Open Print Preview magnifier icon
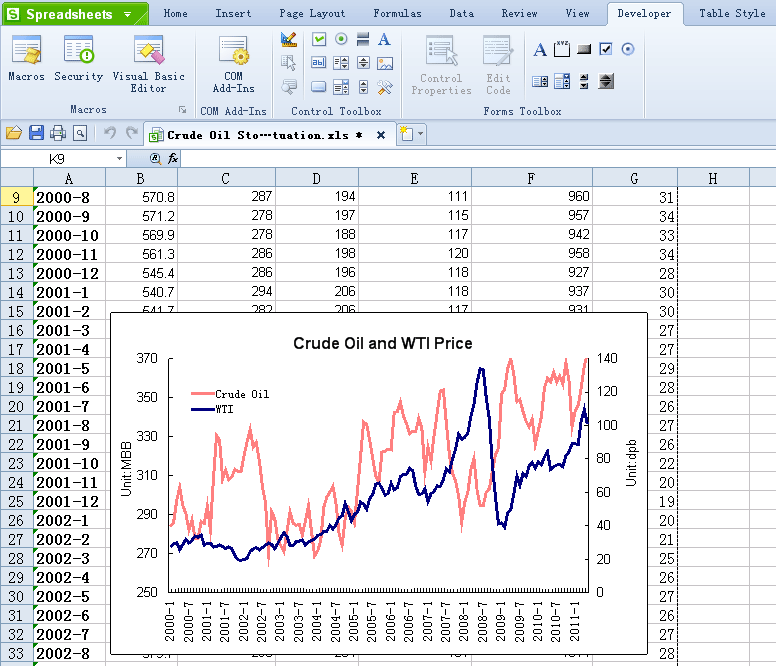Screen dimensions: 776x666 coord(80,133)
